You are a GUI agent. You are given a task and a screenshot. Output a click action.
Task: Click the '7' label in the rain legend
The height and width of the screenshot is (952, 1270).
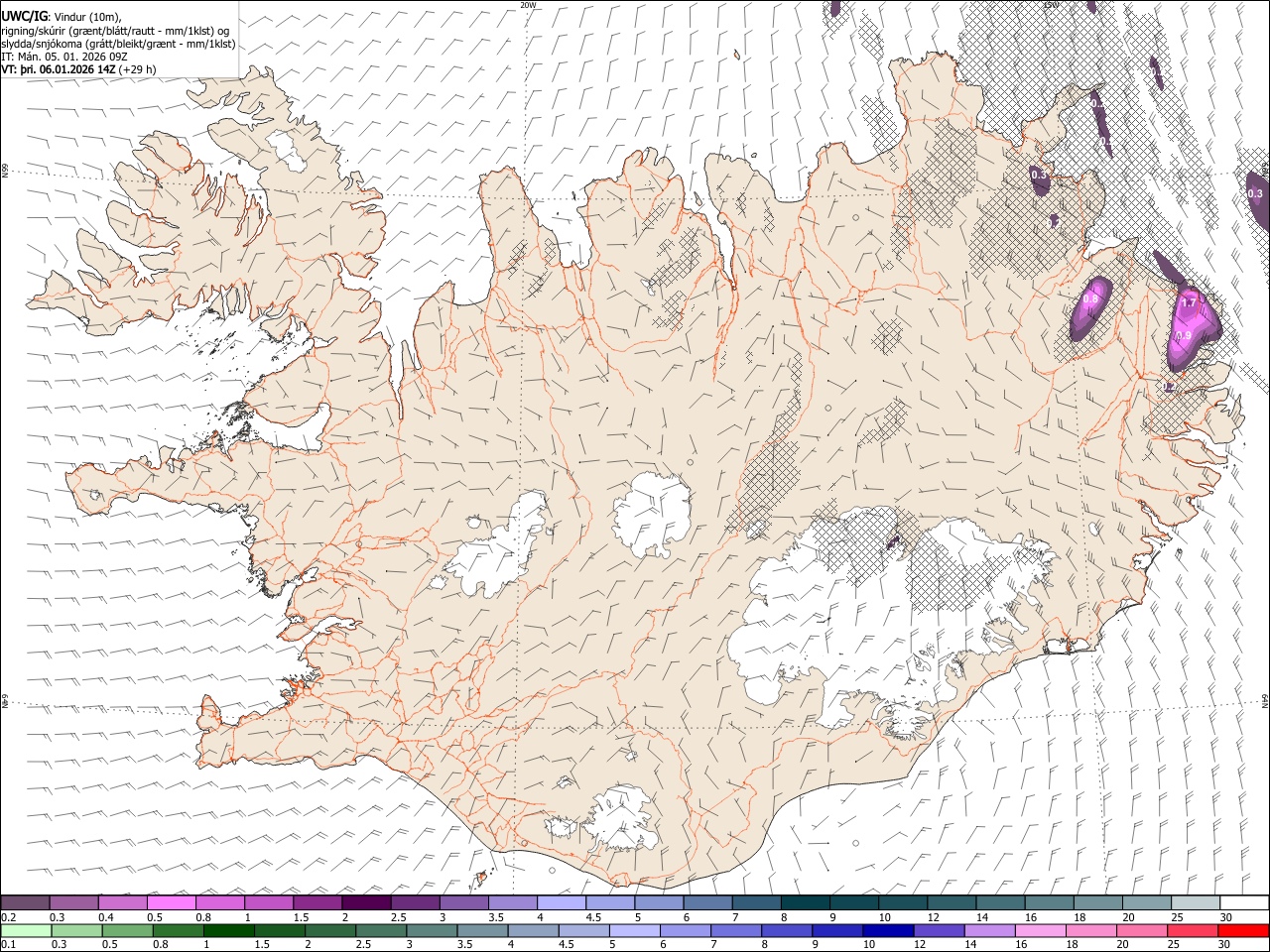pos(714,944)
